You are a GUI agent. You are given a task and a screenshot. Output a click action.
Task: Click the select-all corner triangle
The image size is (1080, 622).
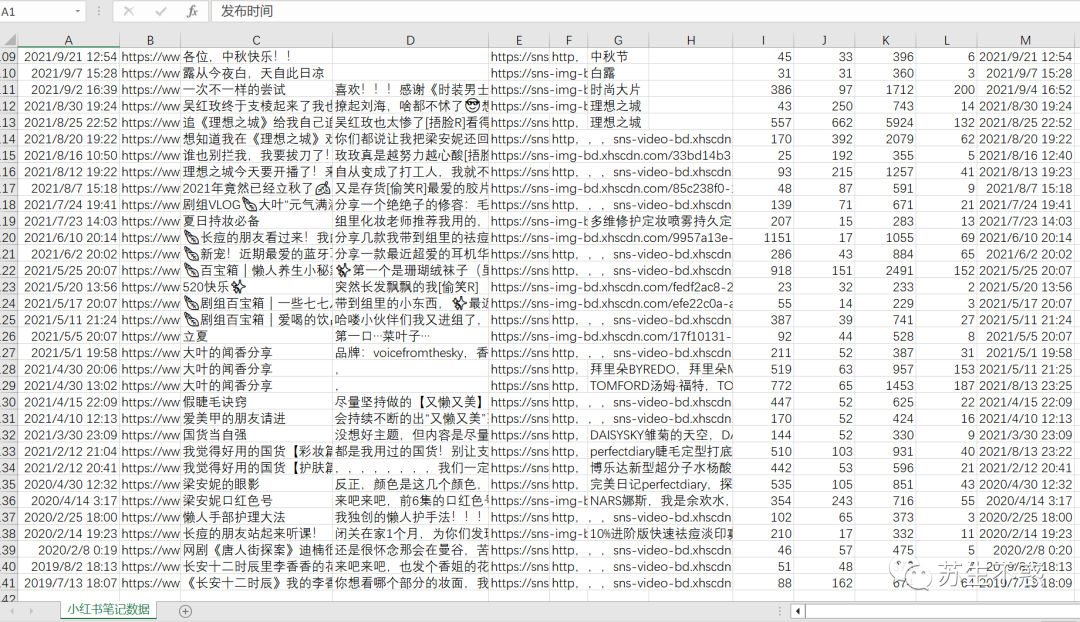pyautogui.click(x=9, y=40)
